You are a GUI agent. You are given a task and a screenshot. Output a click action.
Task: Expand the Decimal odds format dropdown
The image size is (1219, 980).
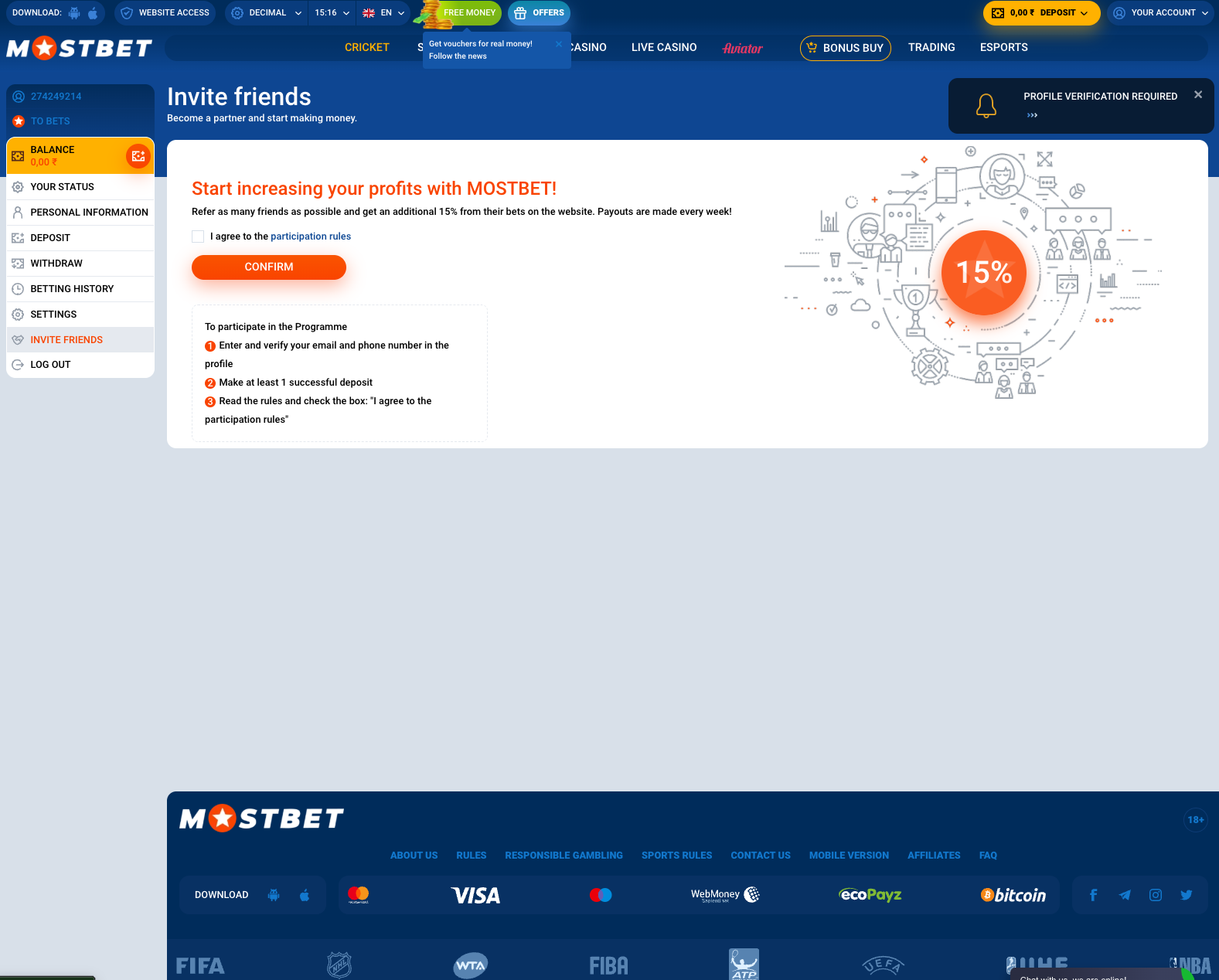(267, 13)
